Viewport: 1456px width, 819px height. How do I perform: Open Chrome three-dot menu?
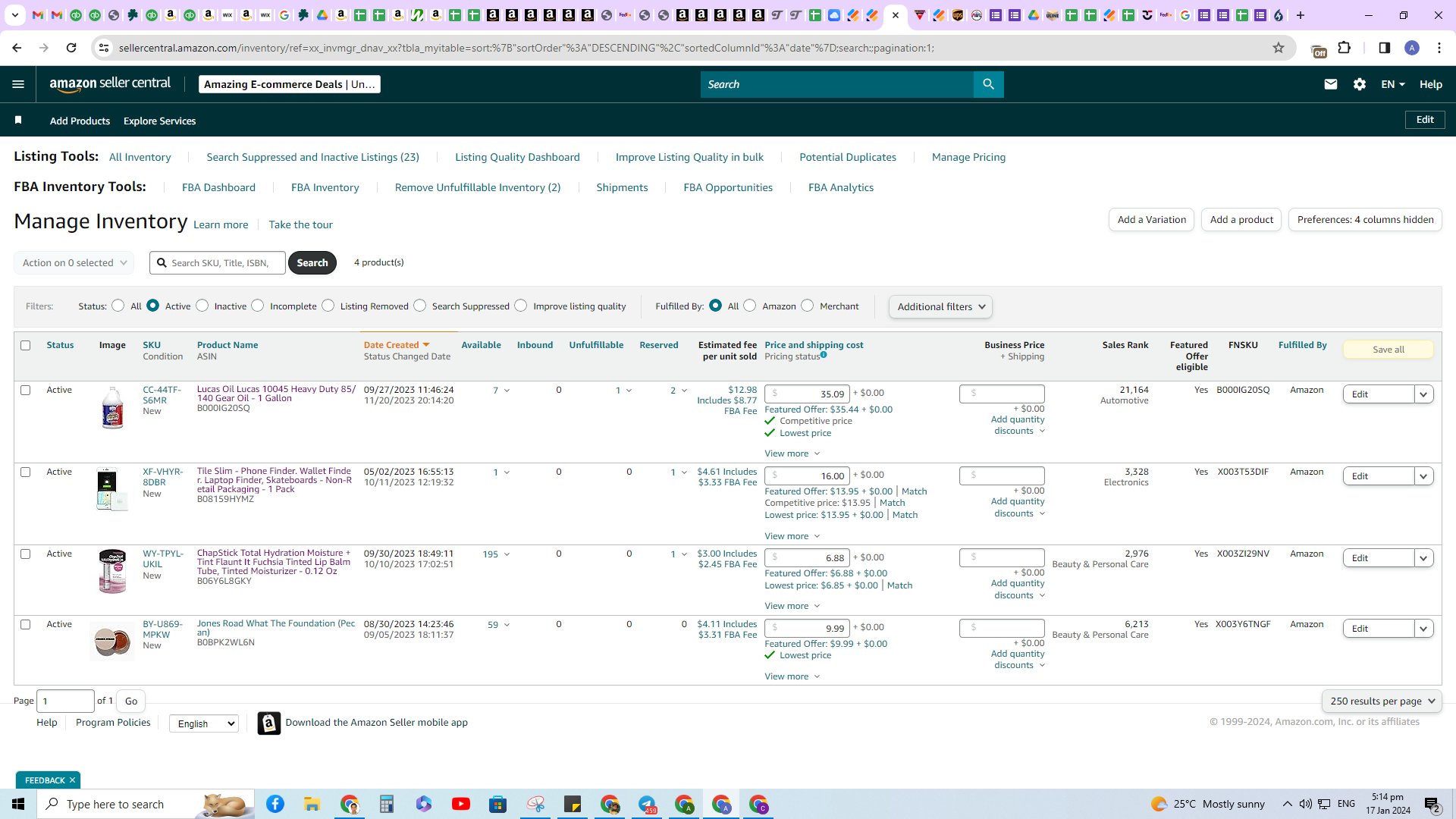point(1439,48)
